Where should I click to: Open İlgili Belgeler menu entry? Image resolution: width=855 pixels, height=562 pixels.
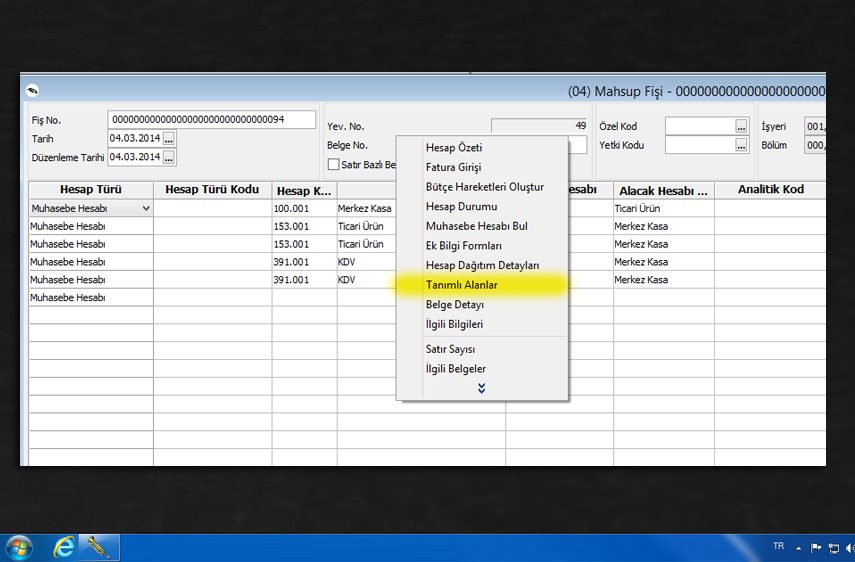point(455,369)
